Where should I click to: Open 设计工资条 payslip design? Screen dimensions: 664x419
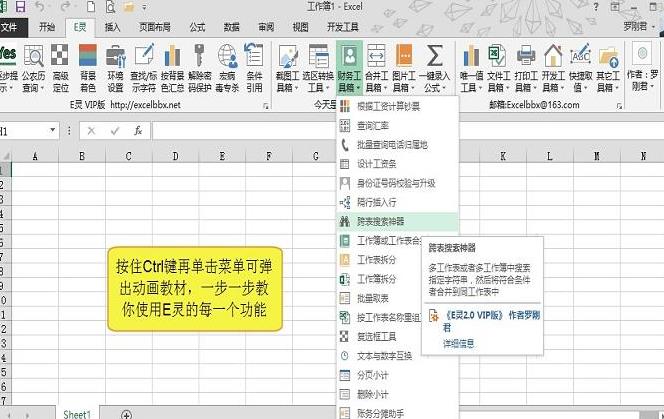[377, 164]
